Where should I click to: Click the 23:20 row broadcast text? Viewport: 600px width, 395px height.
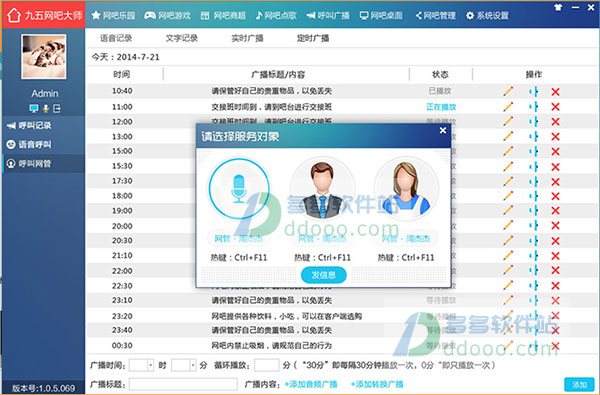click(x=287, y=316)
